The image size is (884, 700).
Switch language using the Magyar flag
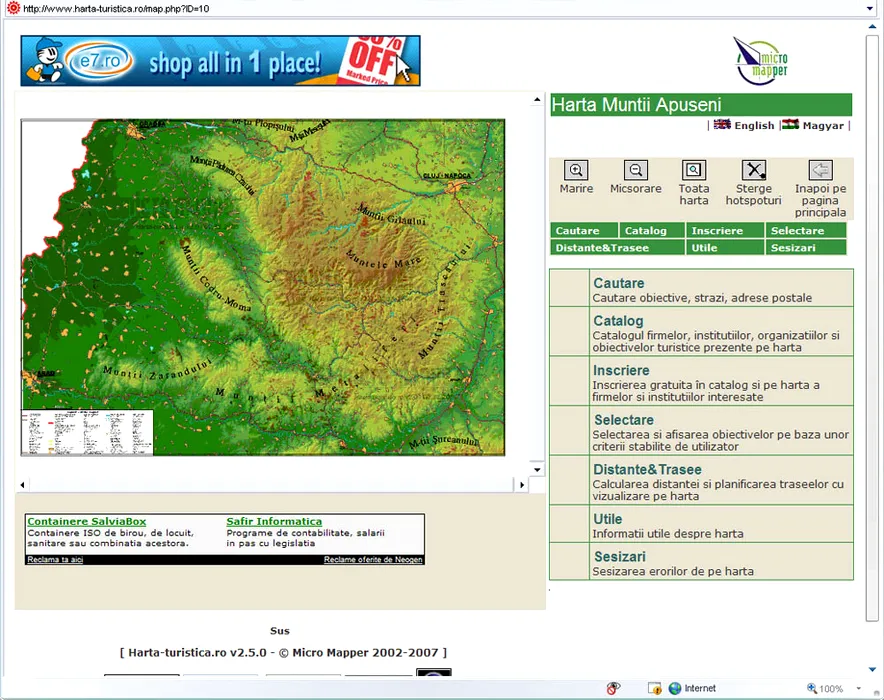pos(790,125)
